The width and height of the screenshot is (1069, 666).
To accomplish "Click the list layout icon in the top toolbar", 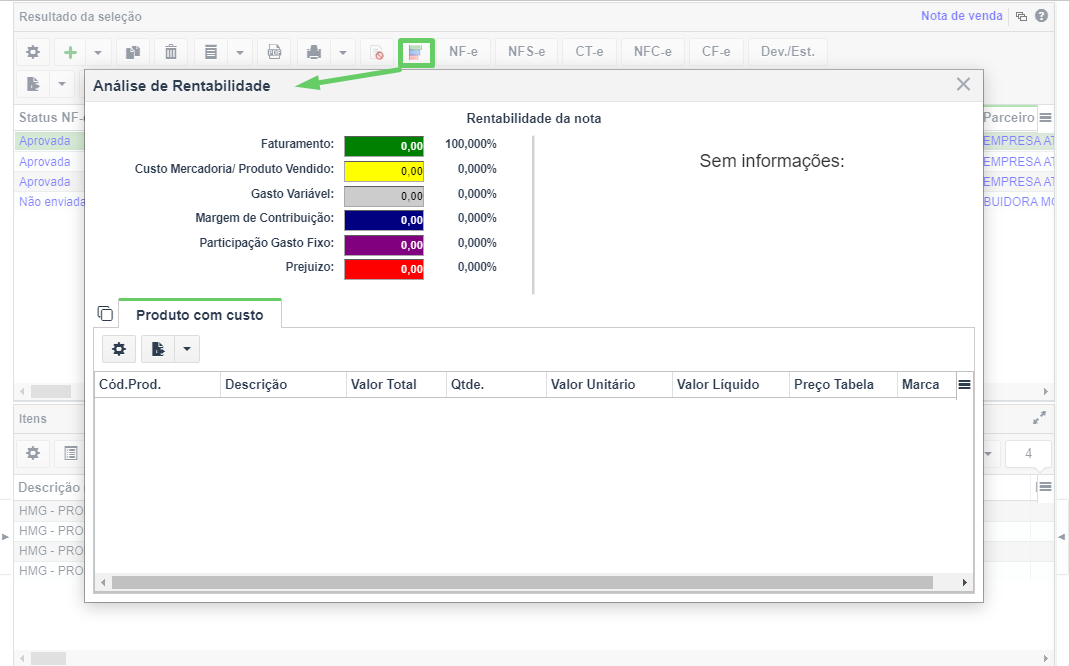I will point(211,52).
